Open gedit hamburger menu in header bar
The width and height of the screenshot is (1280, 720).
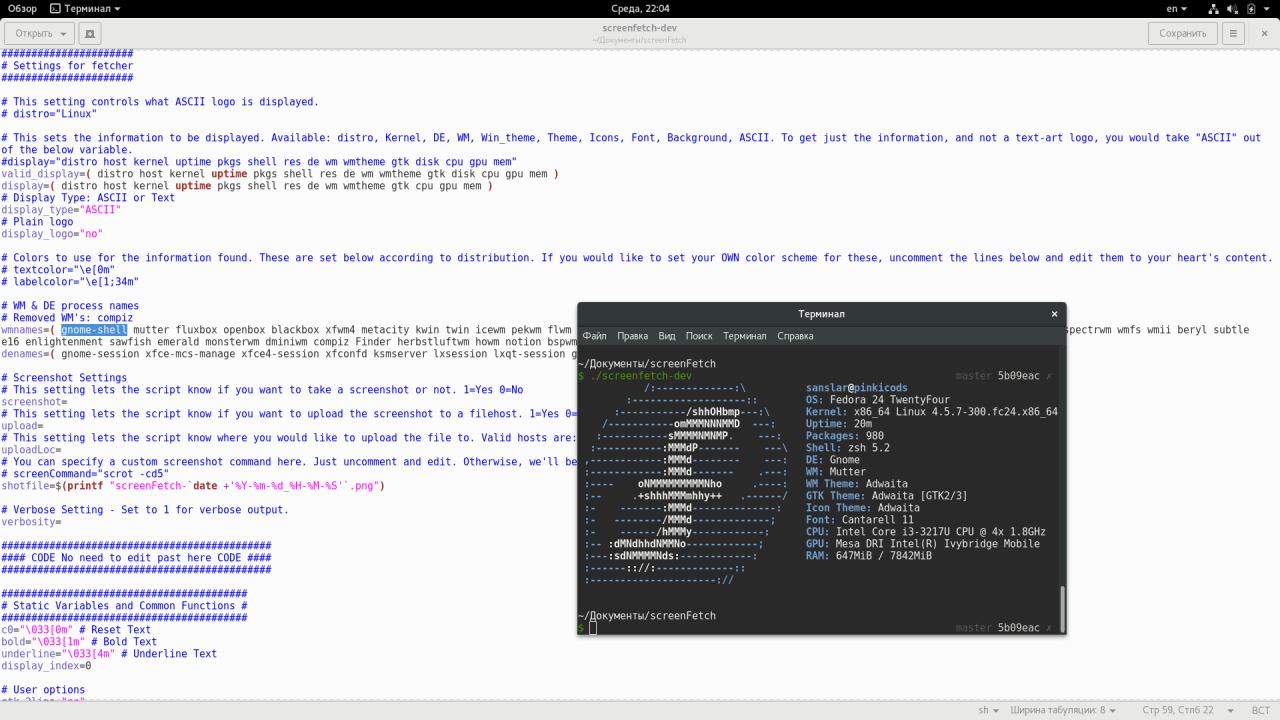click(1233, 33)
